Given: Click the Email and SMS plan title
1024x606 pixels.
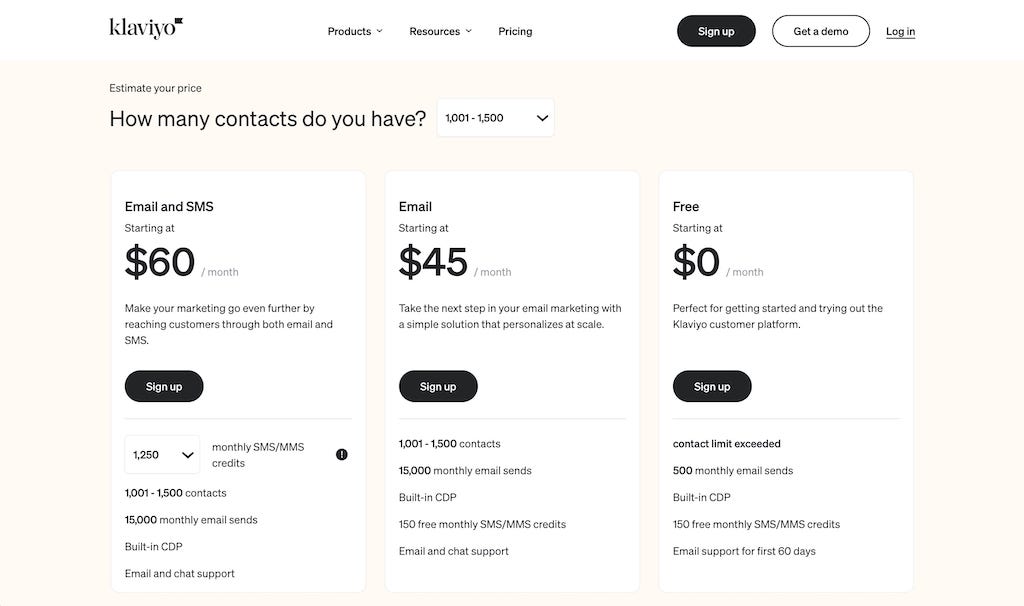Looking at the screenshot, I should point(169,207).
